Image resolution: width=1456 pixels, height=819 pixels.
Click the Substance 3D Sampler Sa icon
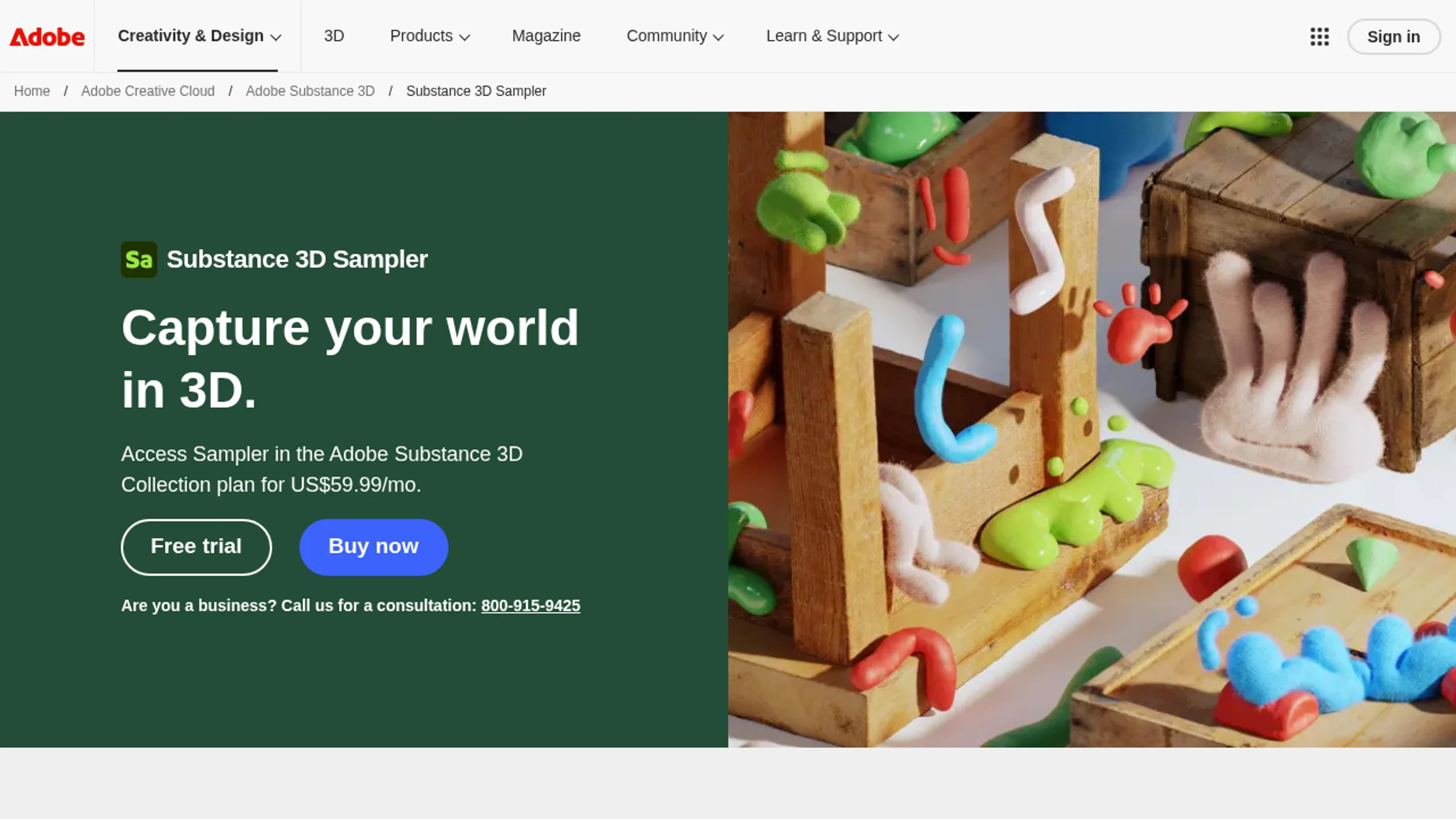coord(139,259)
